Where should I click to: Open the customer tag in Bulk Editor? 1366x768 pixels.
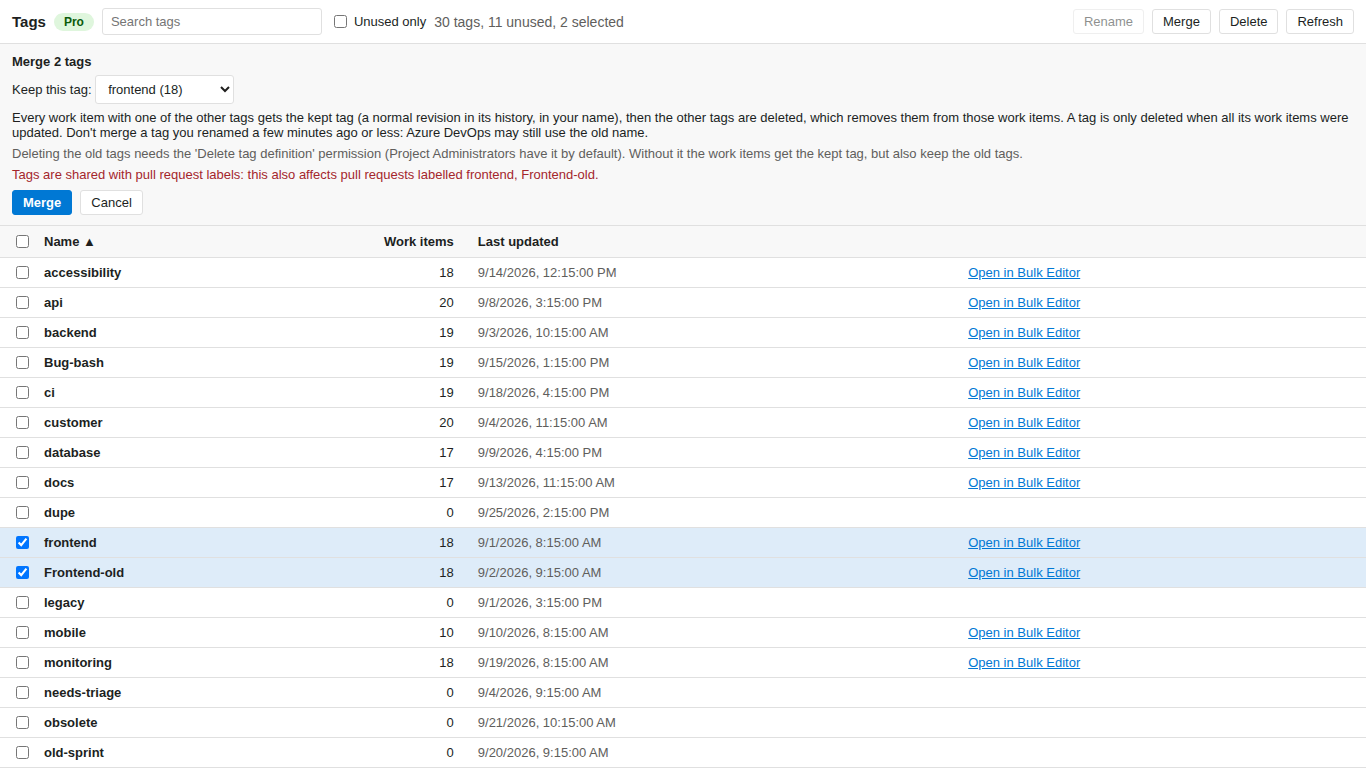click(x=1024, y=423)
